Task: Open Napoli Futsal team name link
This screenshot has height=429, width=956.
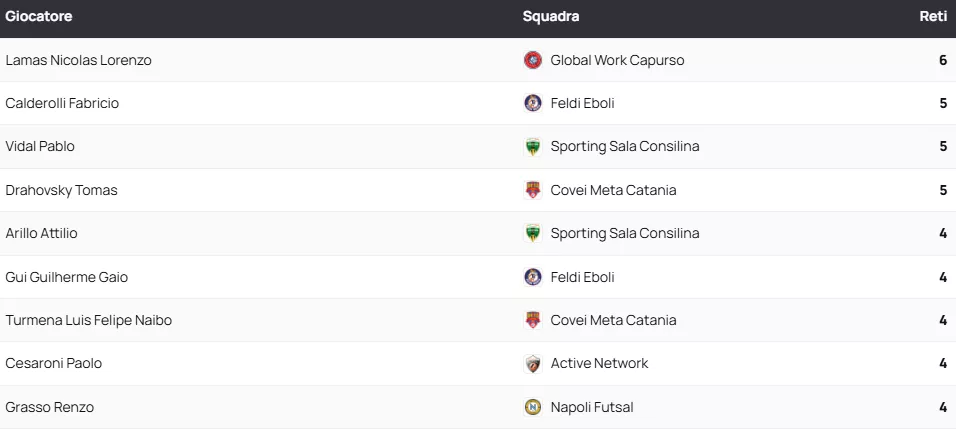Action: [x=591, y=407]
